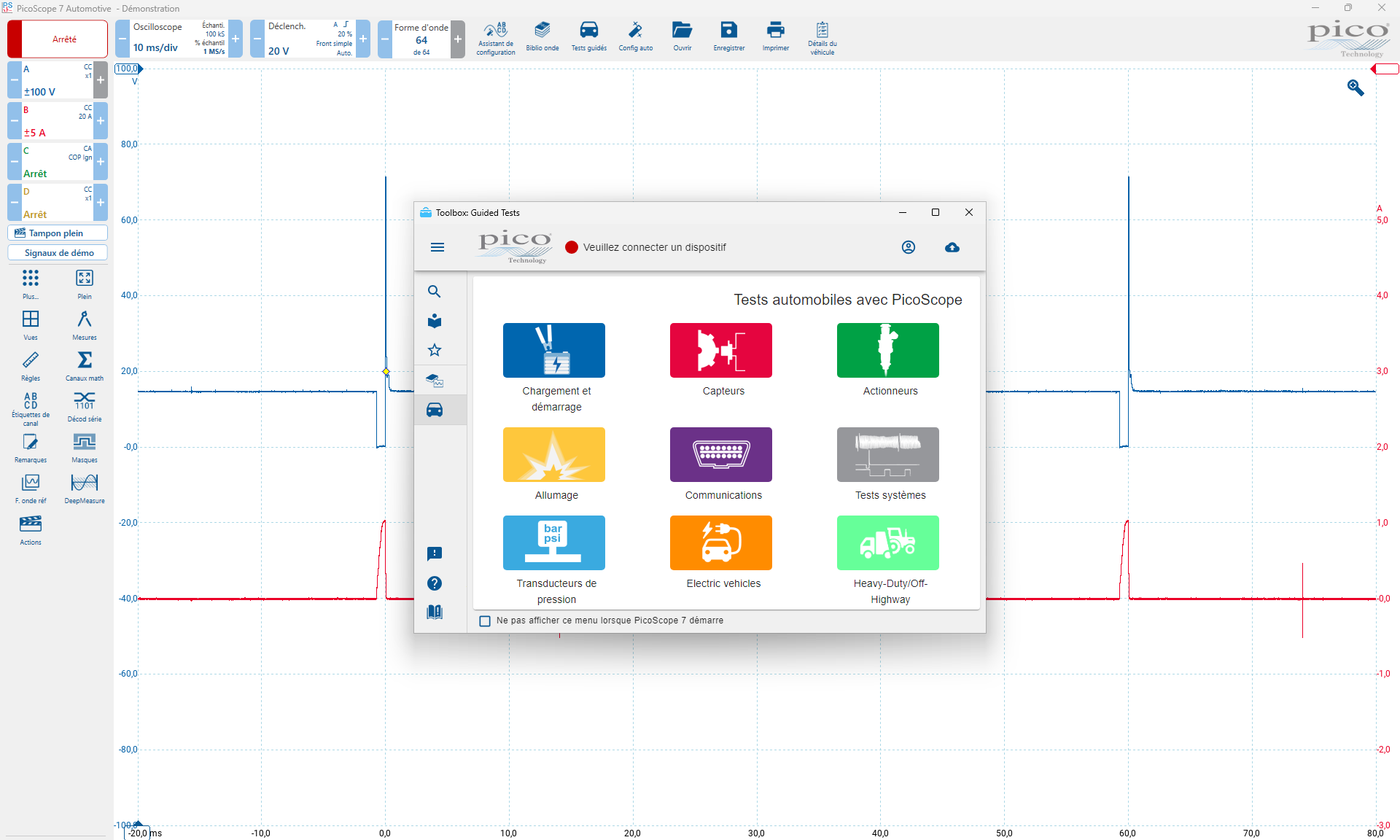Viewport: 1400px width, 840px height.
Task: Click the Enregistrer save icon
Action: 729,36
